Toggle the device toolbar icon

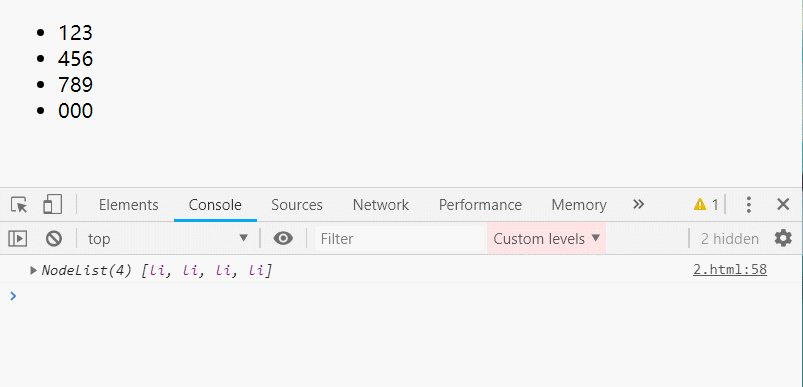click(x=52, y=204)
